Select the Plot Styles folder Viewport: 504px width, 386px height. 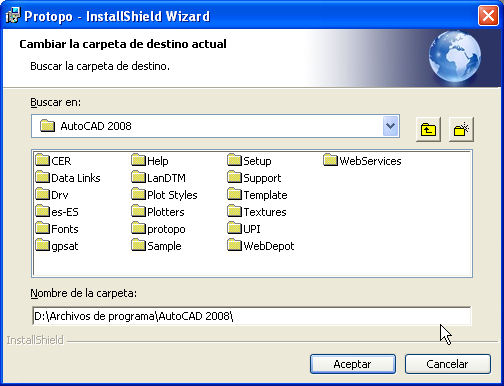(x=164, y=195)
